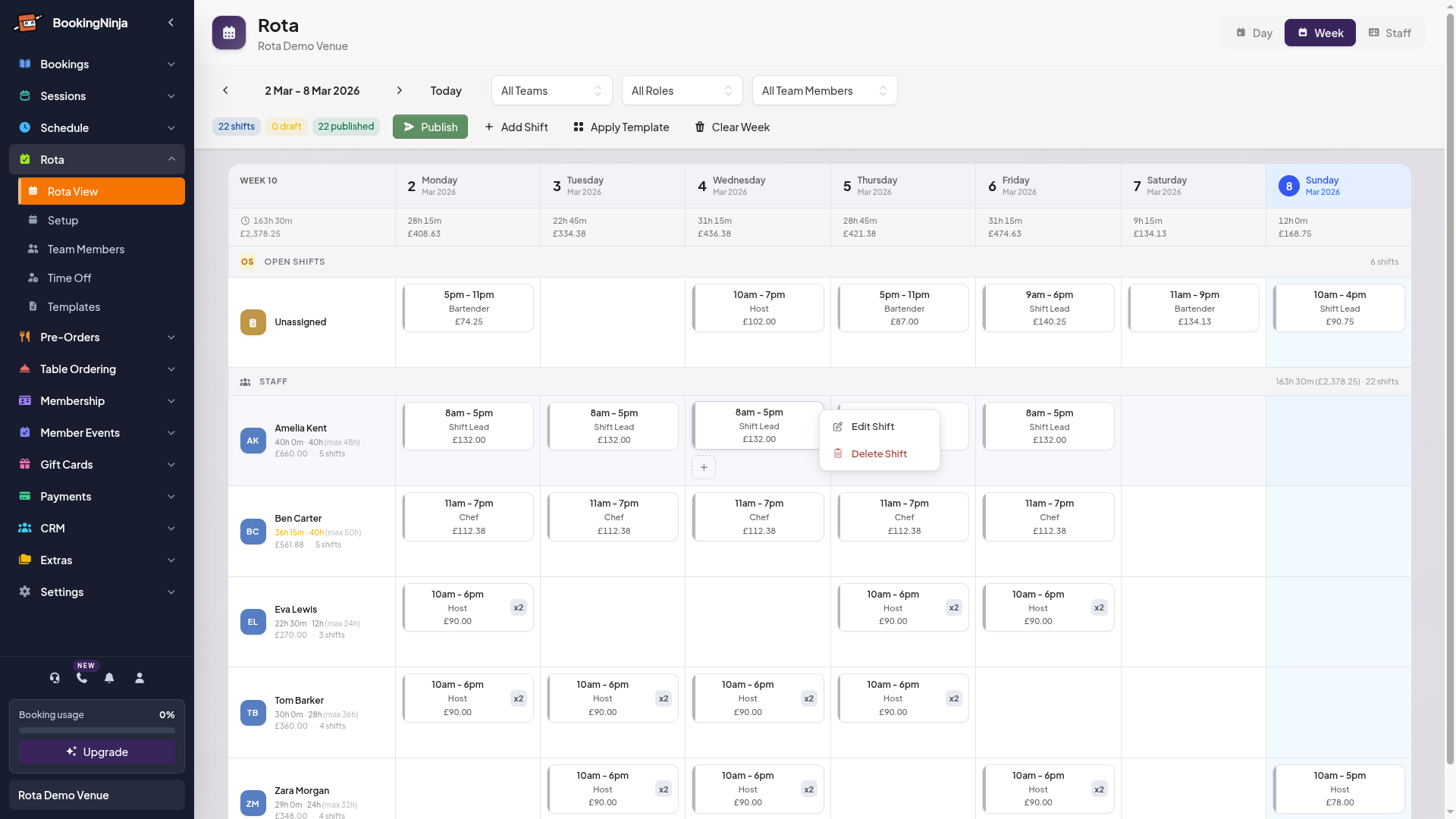Open the All Teams dropdown
The height and width of the screenshot is (819, 1456).
click(552, 90)
